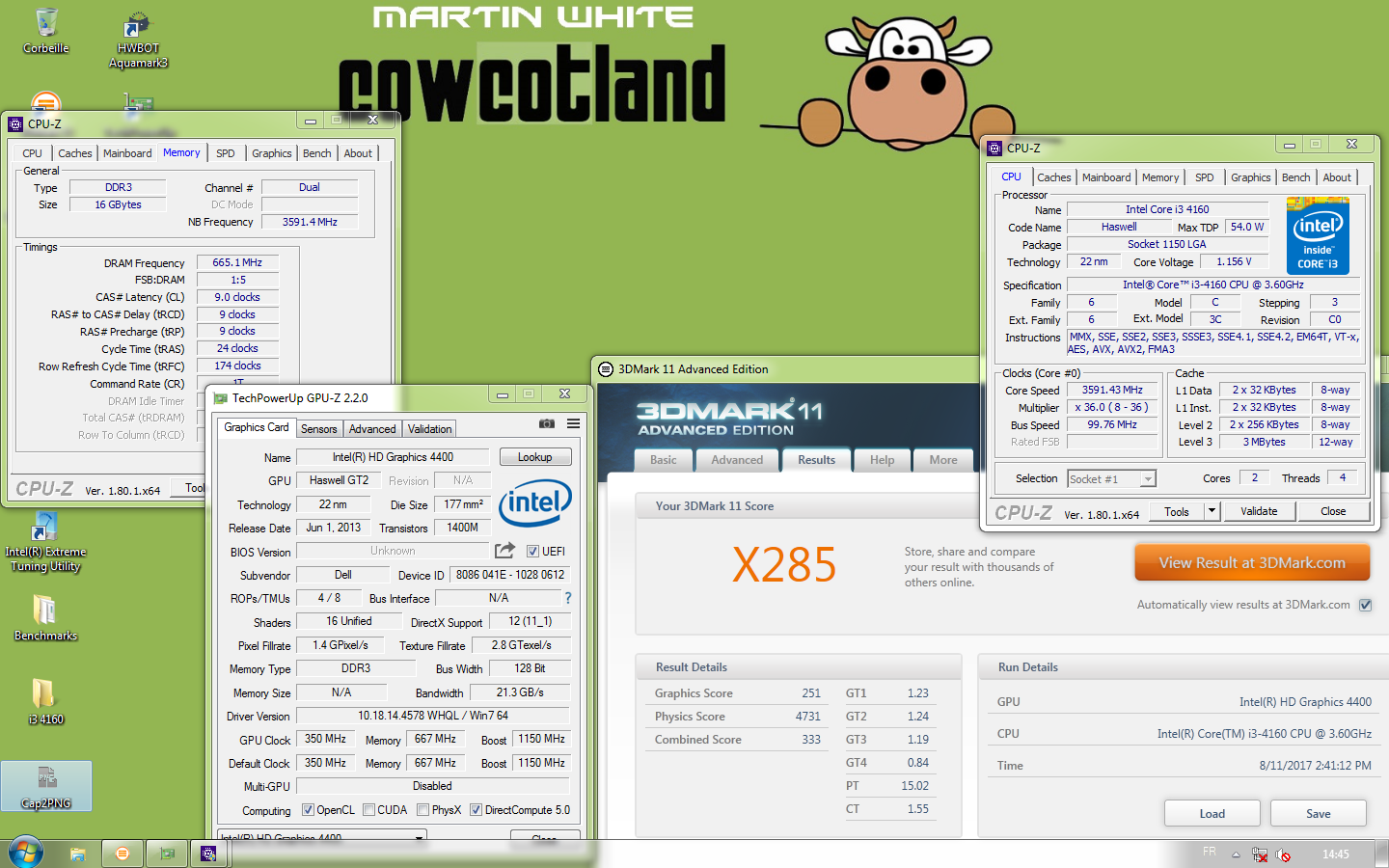Click the Physics Score value 4731

pyautogui.click(x=808, y=717)
